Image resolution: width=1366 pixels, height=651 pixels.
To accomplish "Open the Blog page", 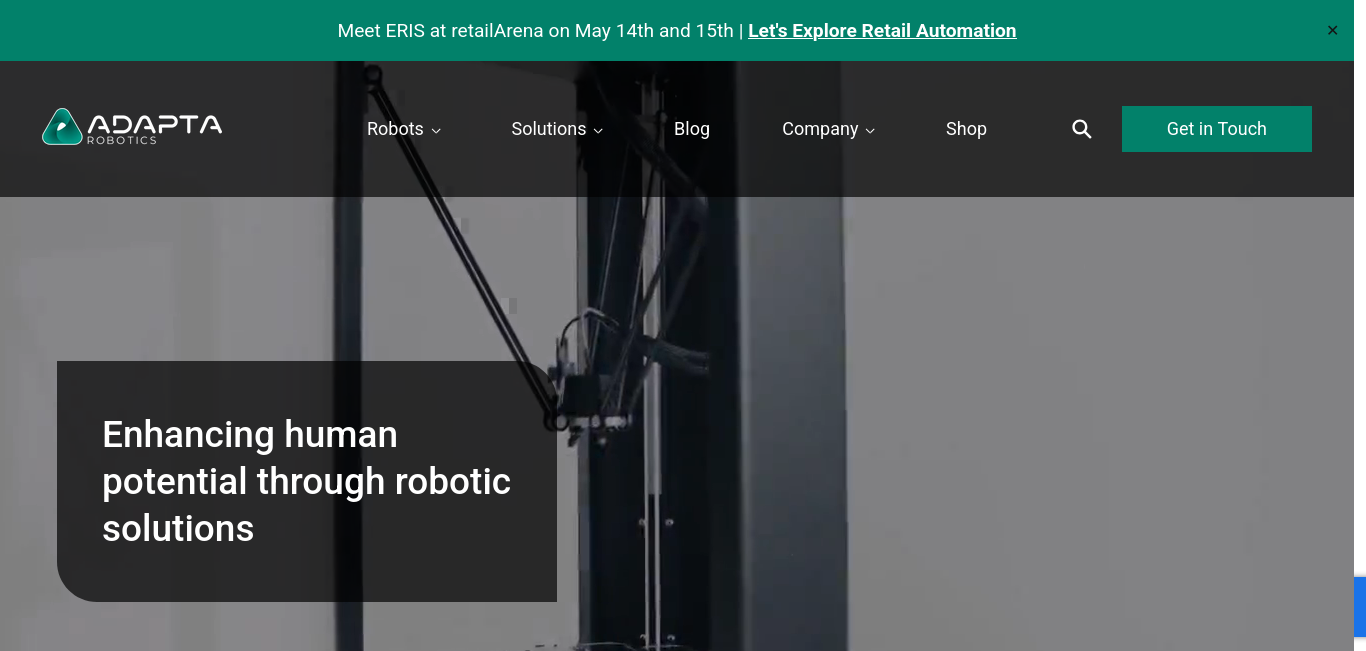I will tap(692, 129).
